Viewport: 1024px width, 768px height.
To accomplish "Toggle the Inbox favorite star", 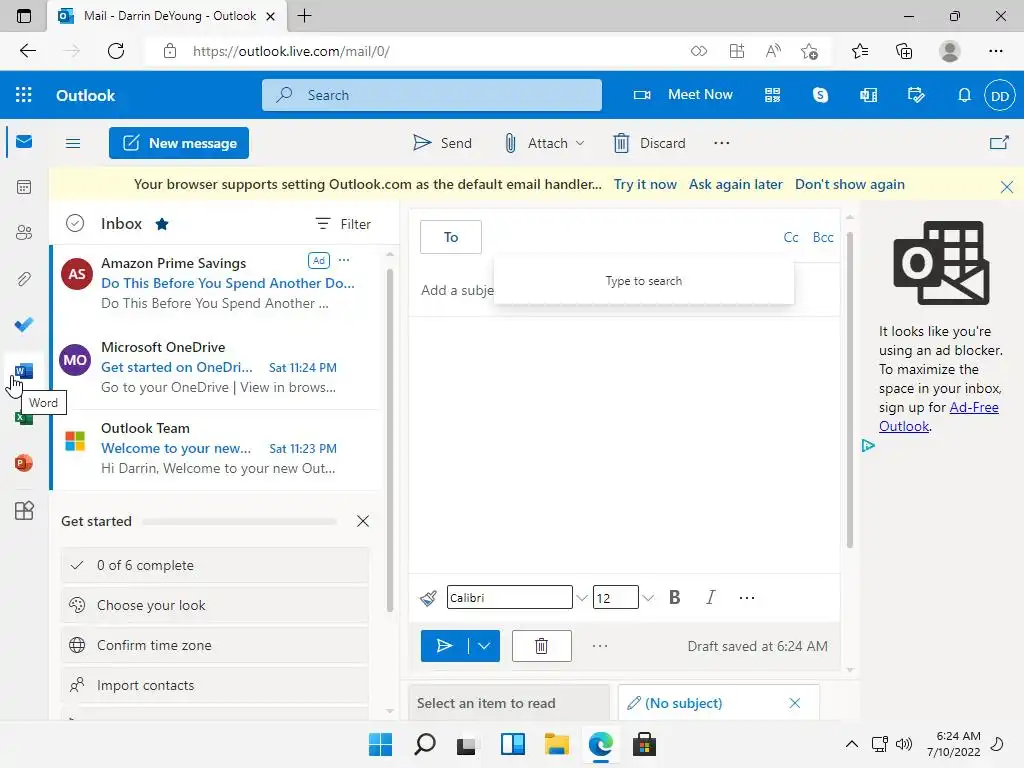I will [x=162, y=224].
